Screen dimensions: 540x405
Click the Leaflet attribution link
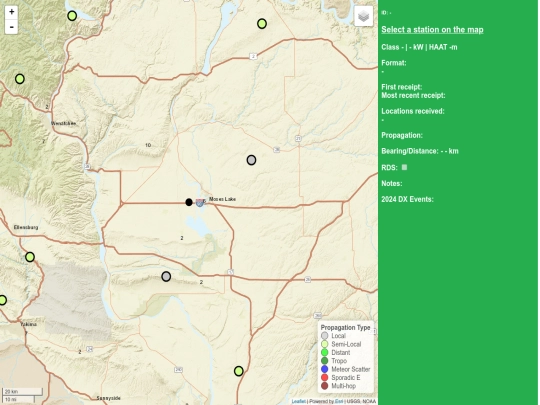[x=298, y=401]
